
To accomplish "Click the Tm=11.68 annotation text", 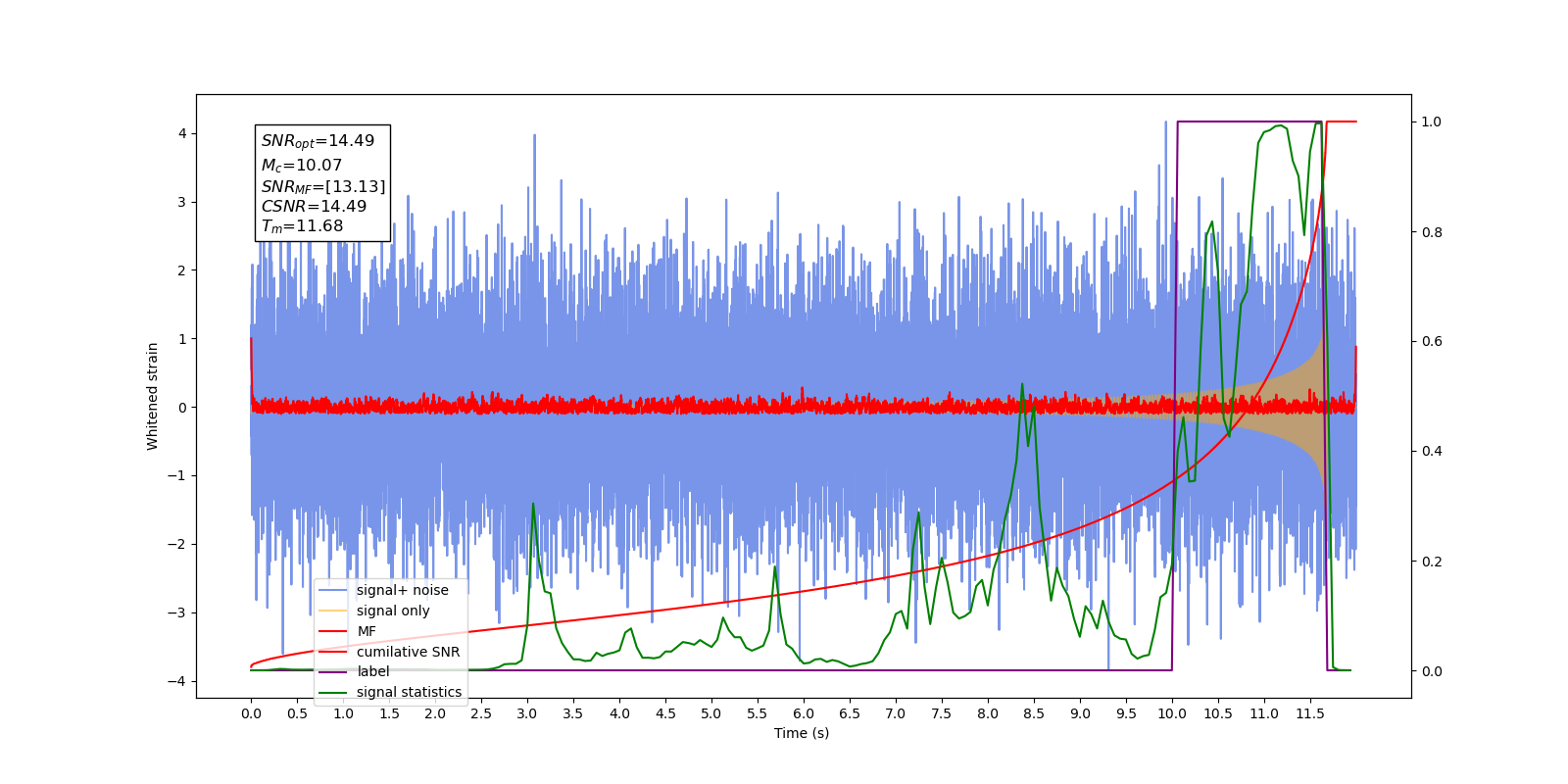I will [x=302, y=226].
